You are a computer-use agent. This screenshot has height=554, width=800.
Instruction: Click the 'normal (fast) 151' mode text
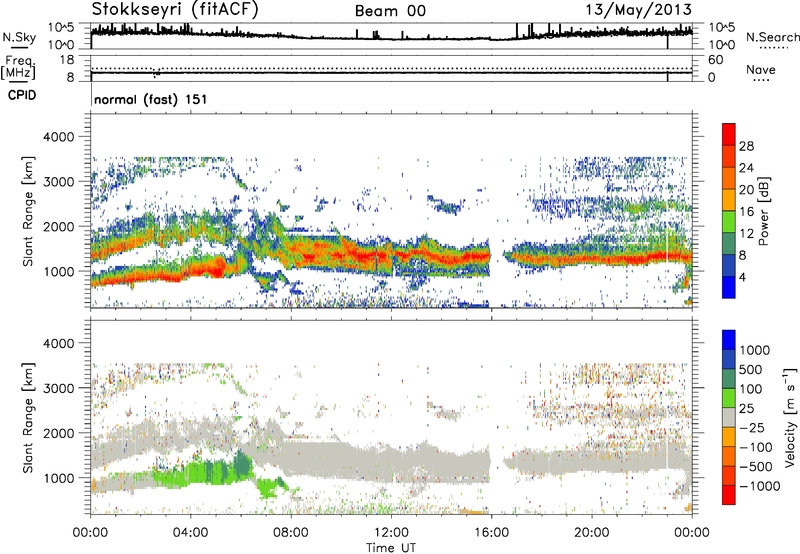click(151, 99)
